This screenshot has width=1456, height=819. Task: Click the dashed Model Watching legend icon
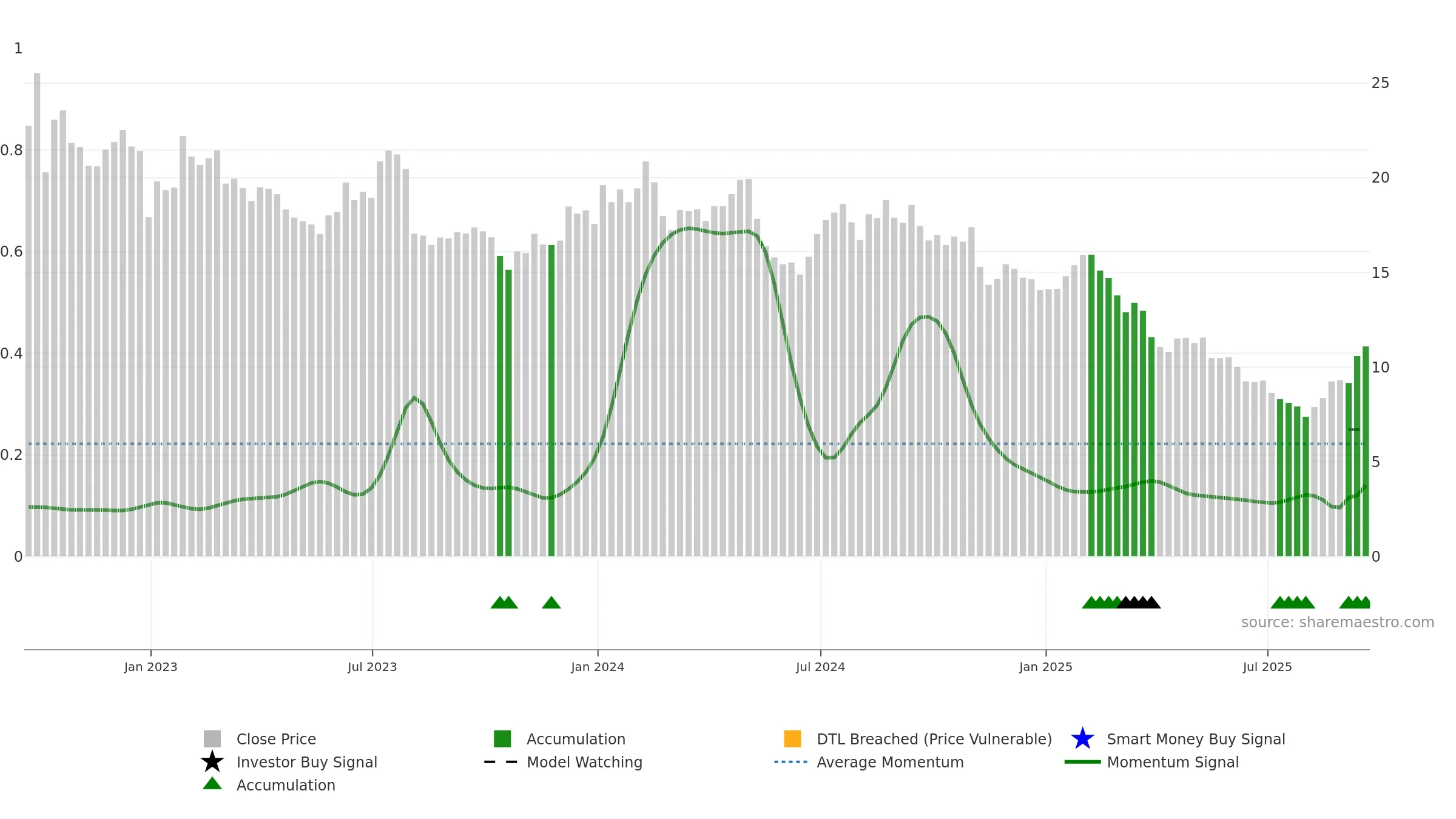(501, 762)
